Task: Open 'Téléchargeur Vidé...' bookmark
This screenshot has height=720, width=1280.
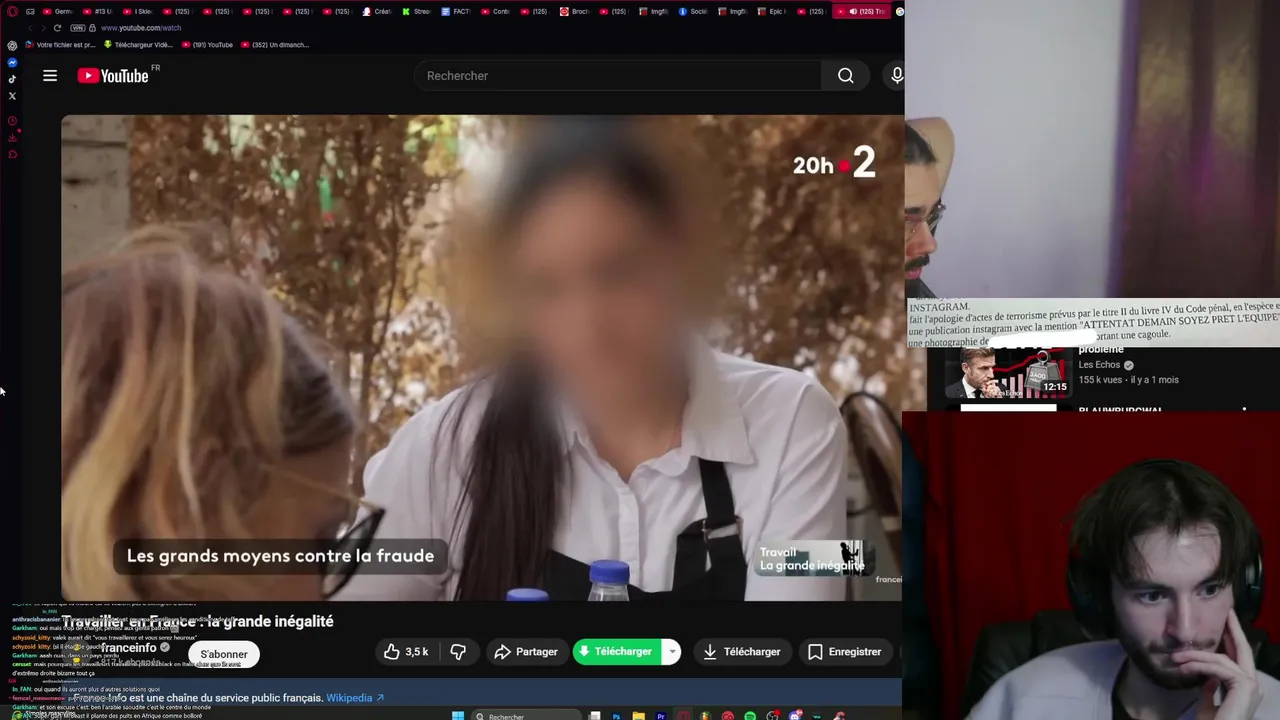Action: point(138,45)
